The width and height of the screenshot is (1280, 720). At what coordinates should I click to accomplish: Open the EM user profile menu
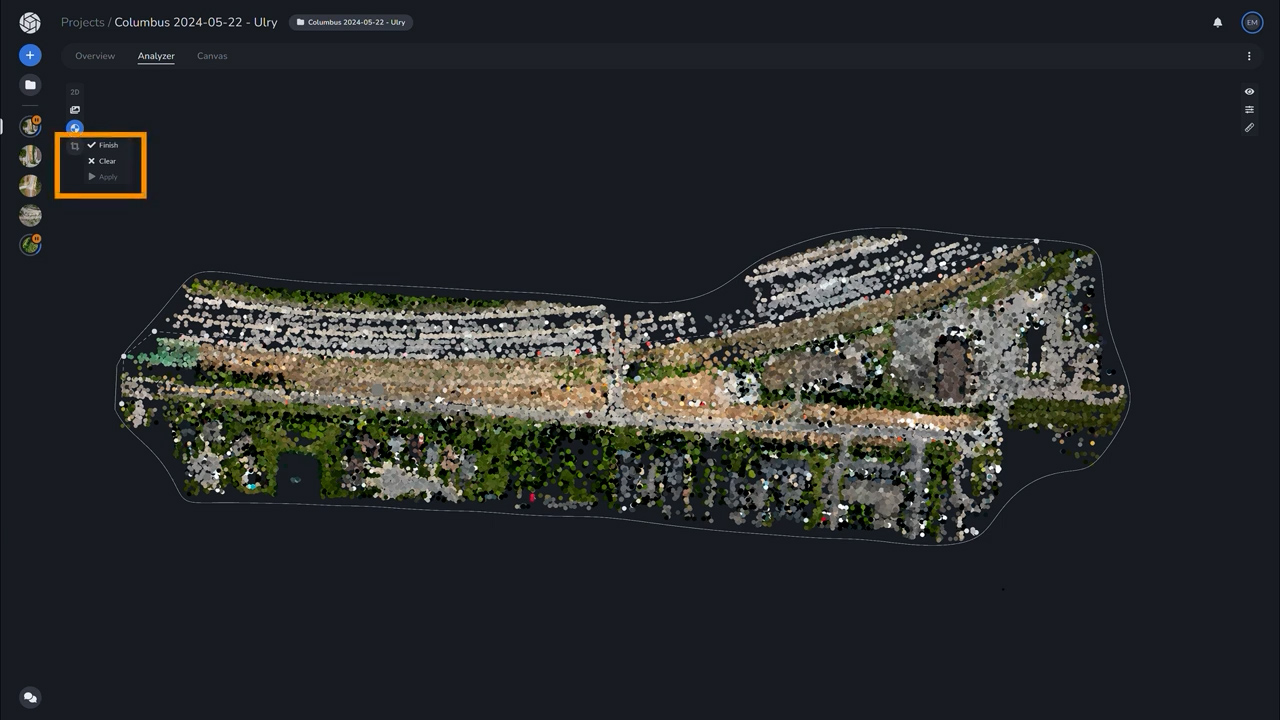(x=1251, y=22)
